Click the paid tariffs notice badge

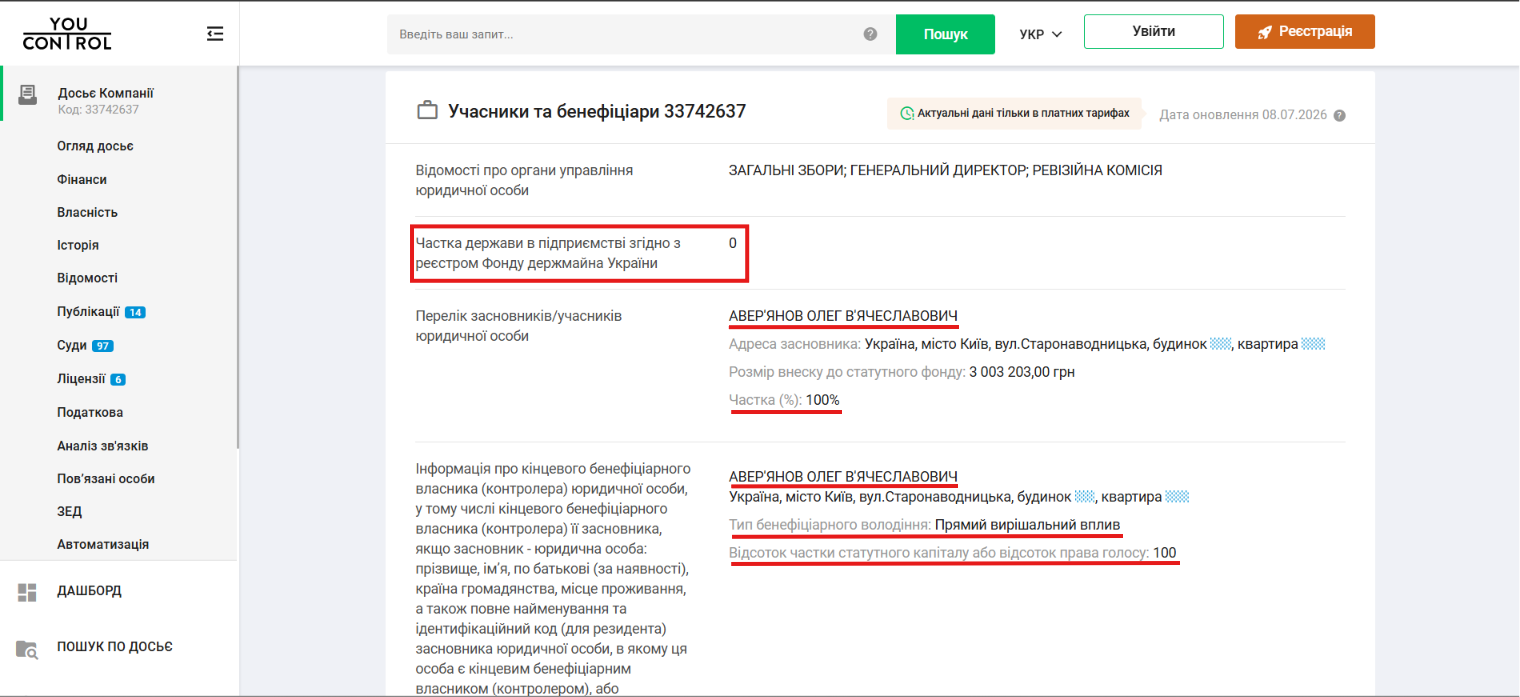[1015, 113]
